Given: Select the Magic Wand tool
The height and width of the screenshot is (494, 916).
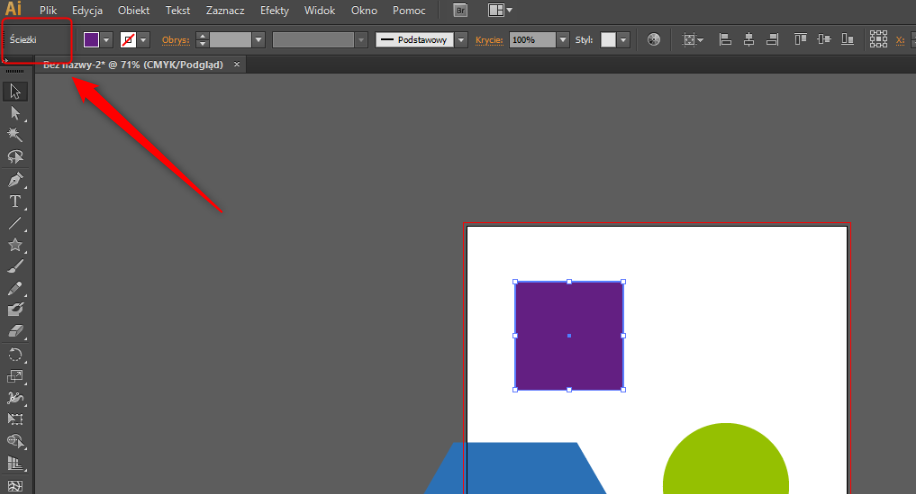Looking at the screenshot, I should 15,135.
